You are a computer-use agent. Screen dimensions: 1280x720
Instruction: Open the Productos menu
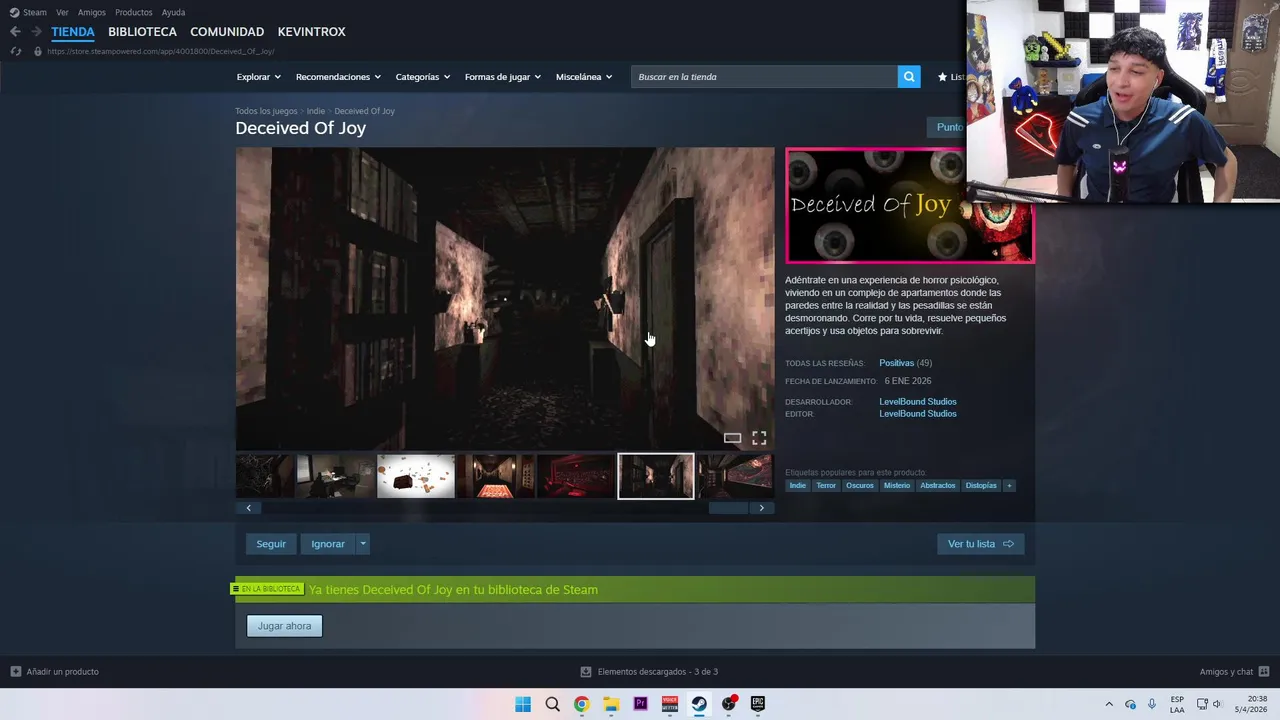[134, 12]
